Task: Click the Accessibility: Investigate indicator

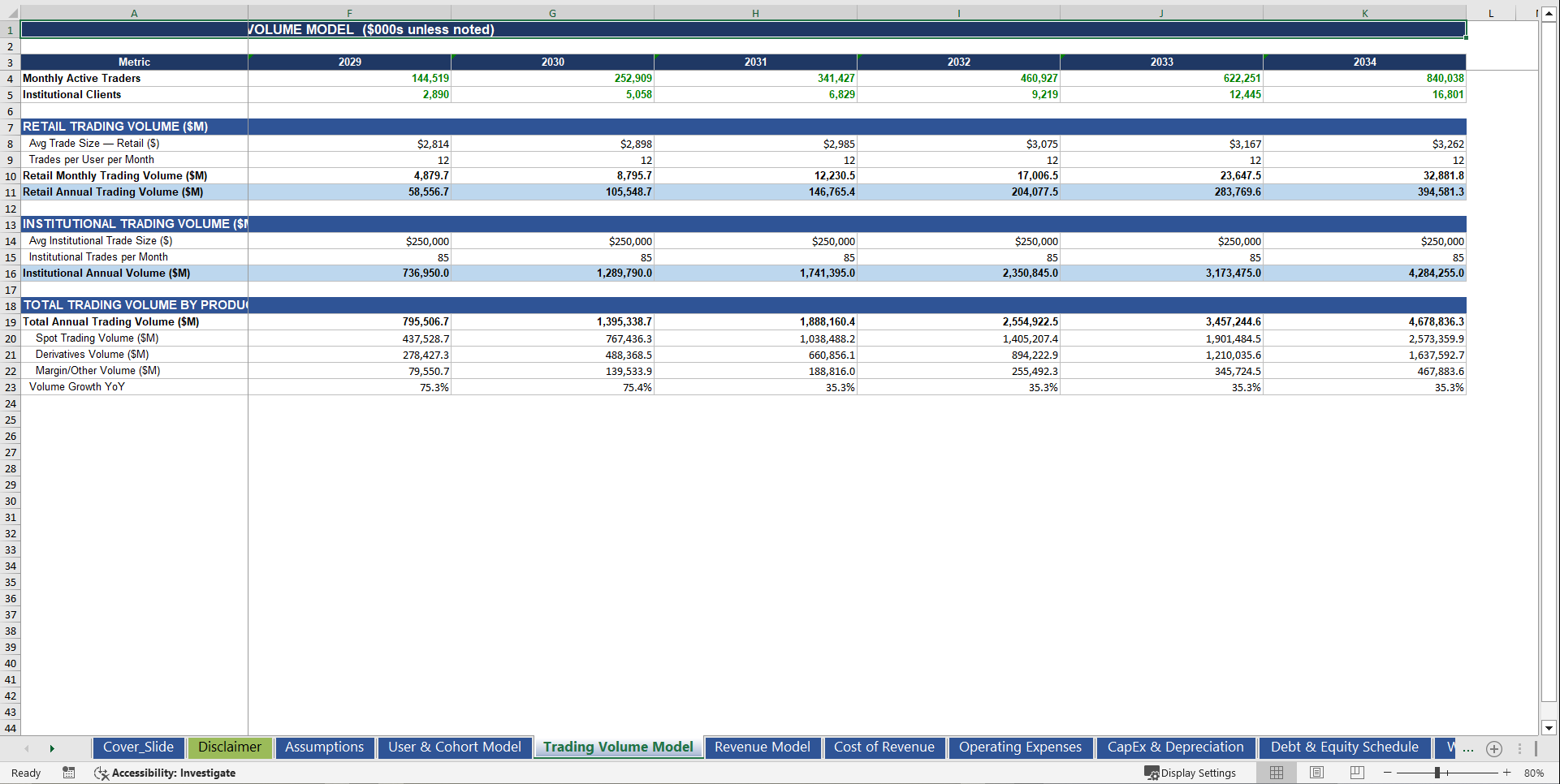Action: pos(166,773)
